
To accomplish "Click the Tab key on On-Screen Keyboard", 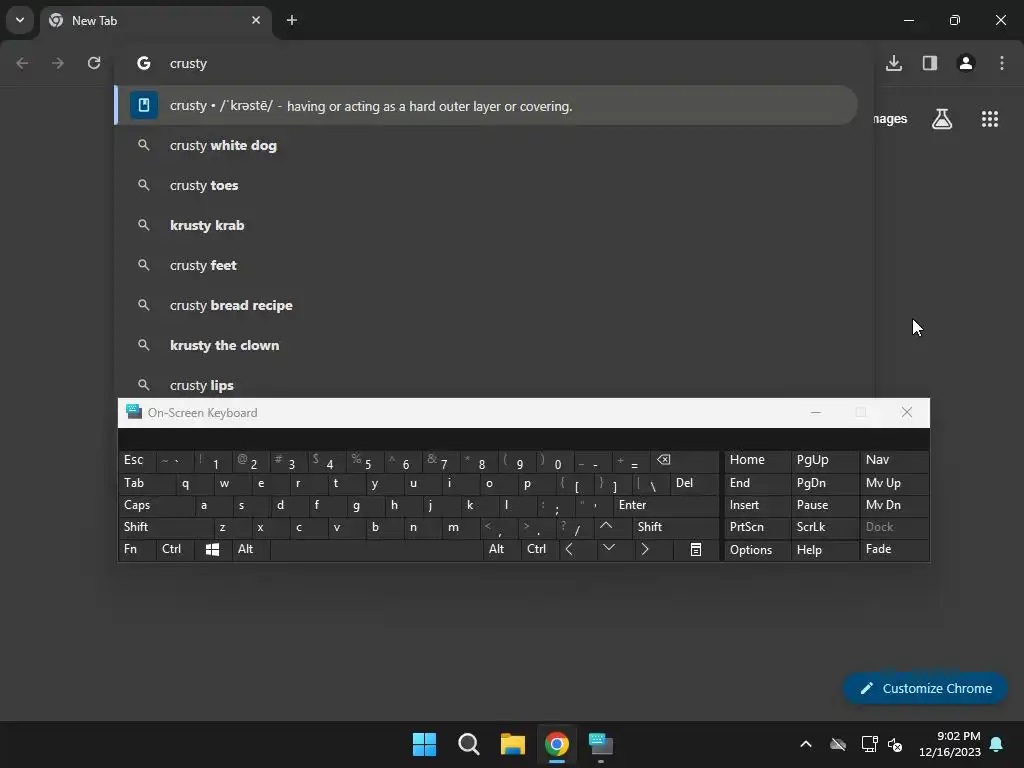I will pyautogui.click(x=148, y=483).
